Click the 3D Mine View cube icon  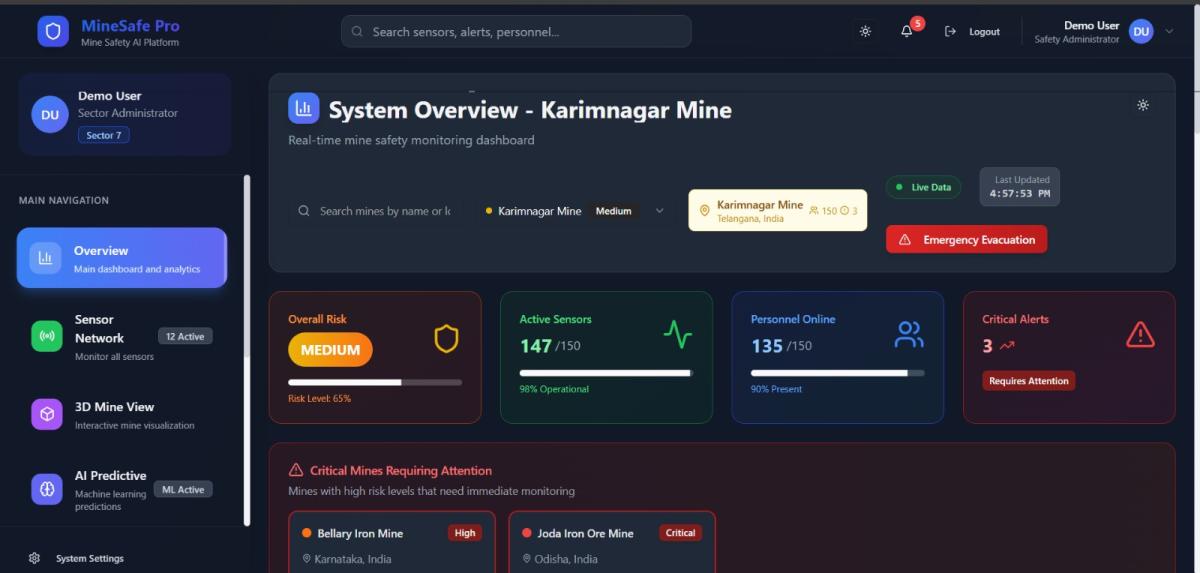pos(46,414)
